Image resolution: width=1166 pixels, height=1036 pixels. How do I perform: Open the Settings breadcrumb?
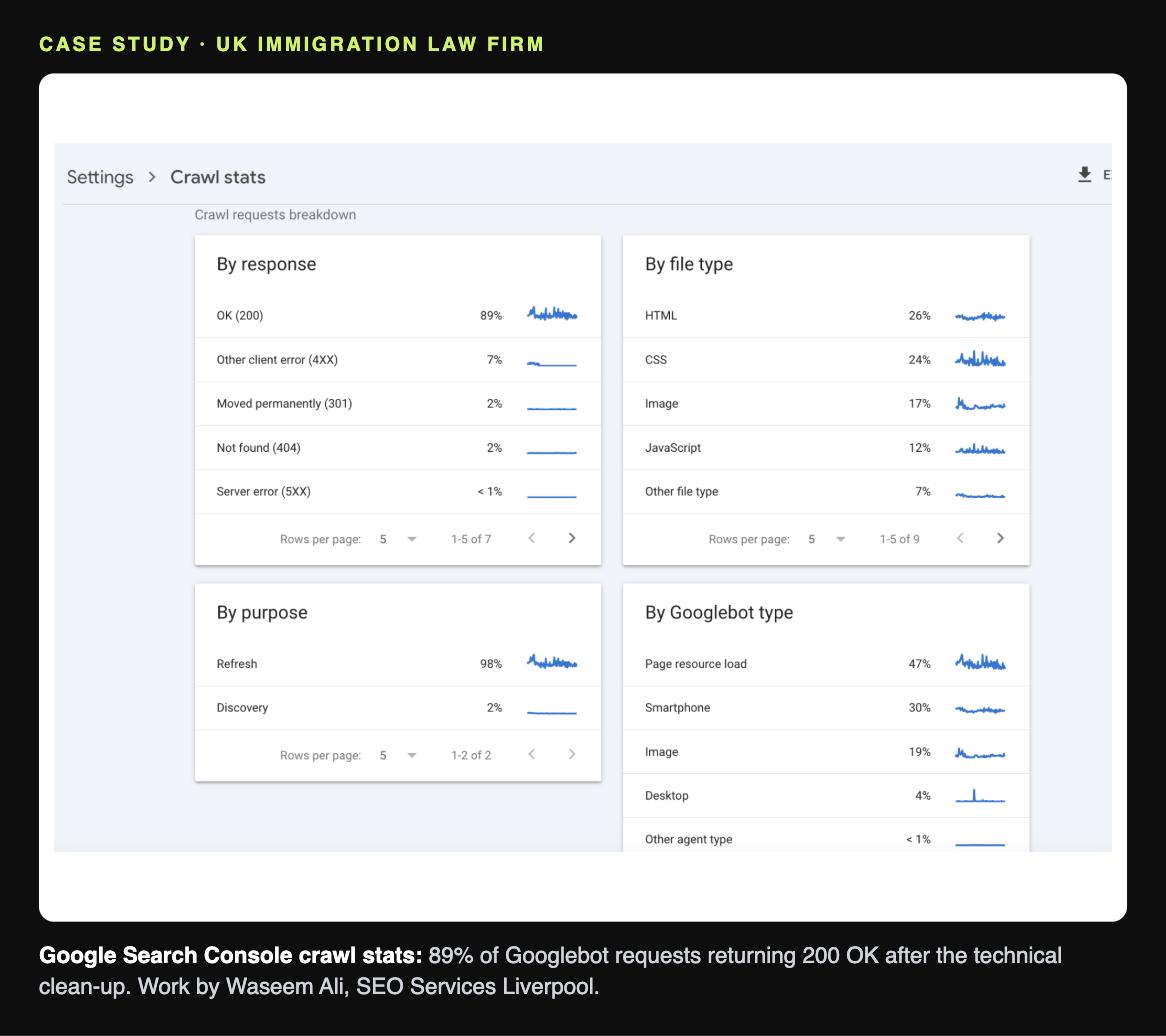tap(100, 177)
